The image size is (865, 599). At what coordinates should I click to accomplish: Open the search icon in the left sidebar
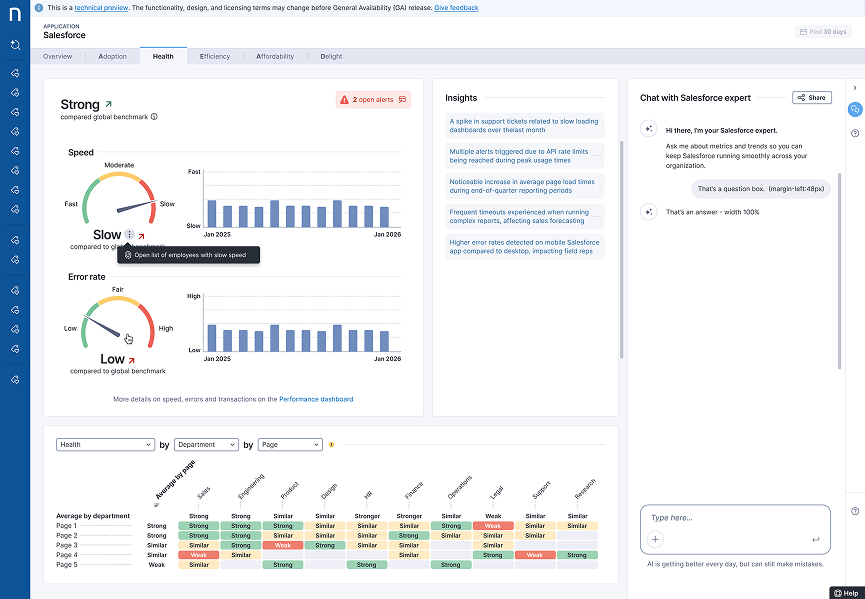(x=15, y=45)
